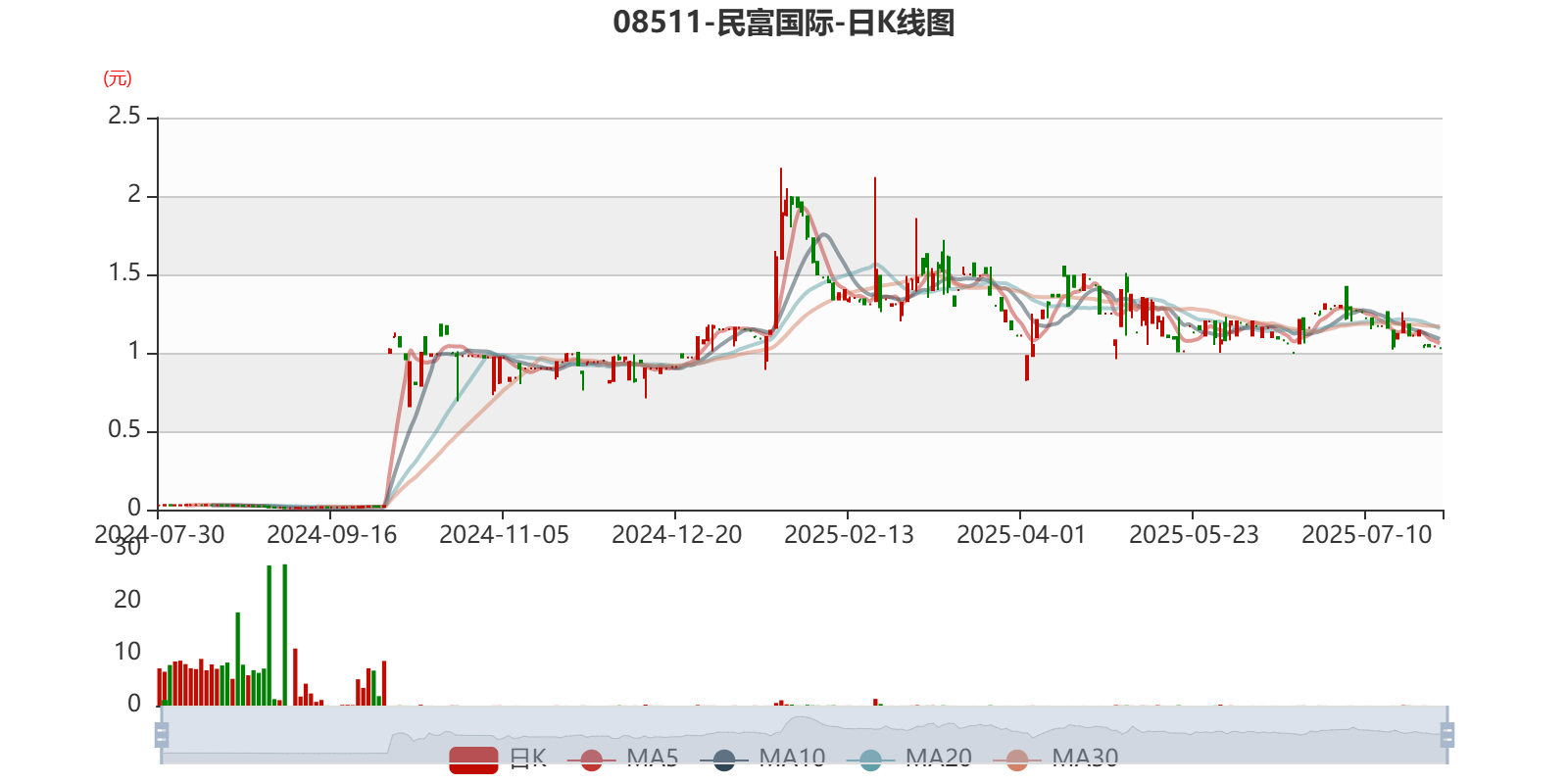Click the left data zoom slider handle
The height and width of the screenshot is (784, 1568).
[x=162, y=735]
